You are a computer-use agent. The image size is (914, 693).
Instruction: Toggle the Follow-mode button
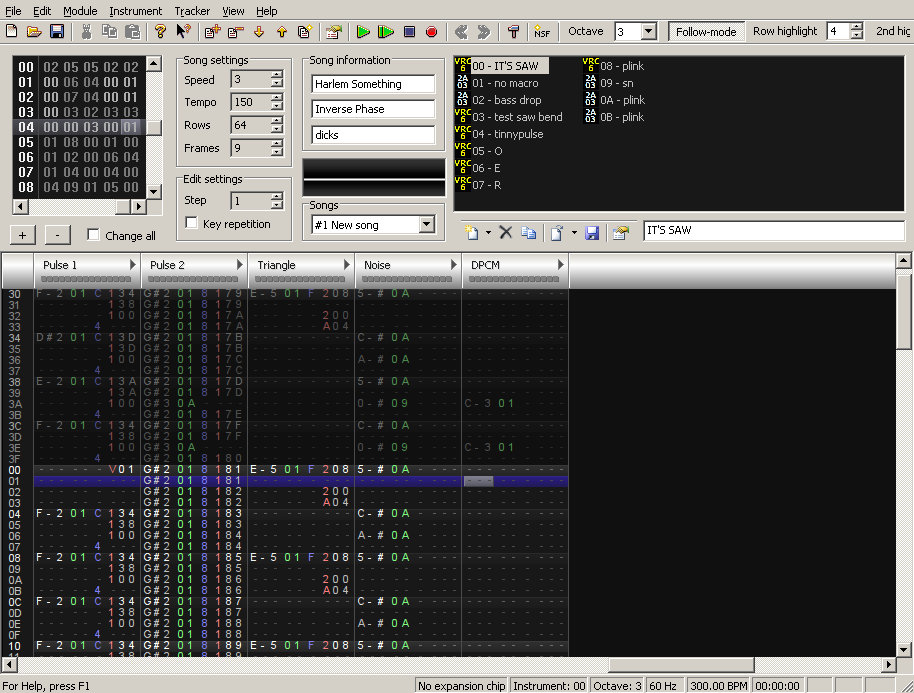(x=705, y=32)
